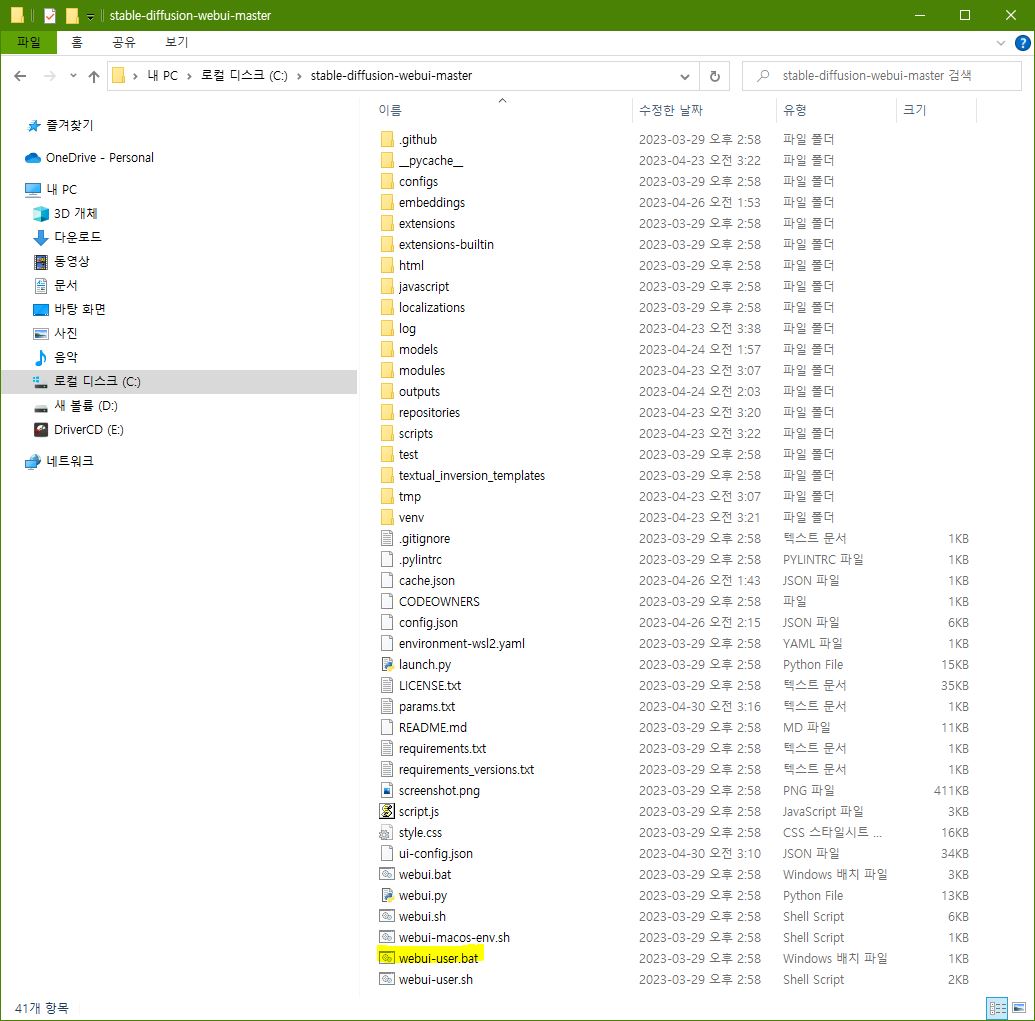Open the recent locations dropdown arrow
Image resolution: width=1035 pixels, height=1021 pixels.
pyautogui.click(x=73, y=75)
